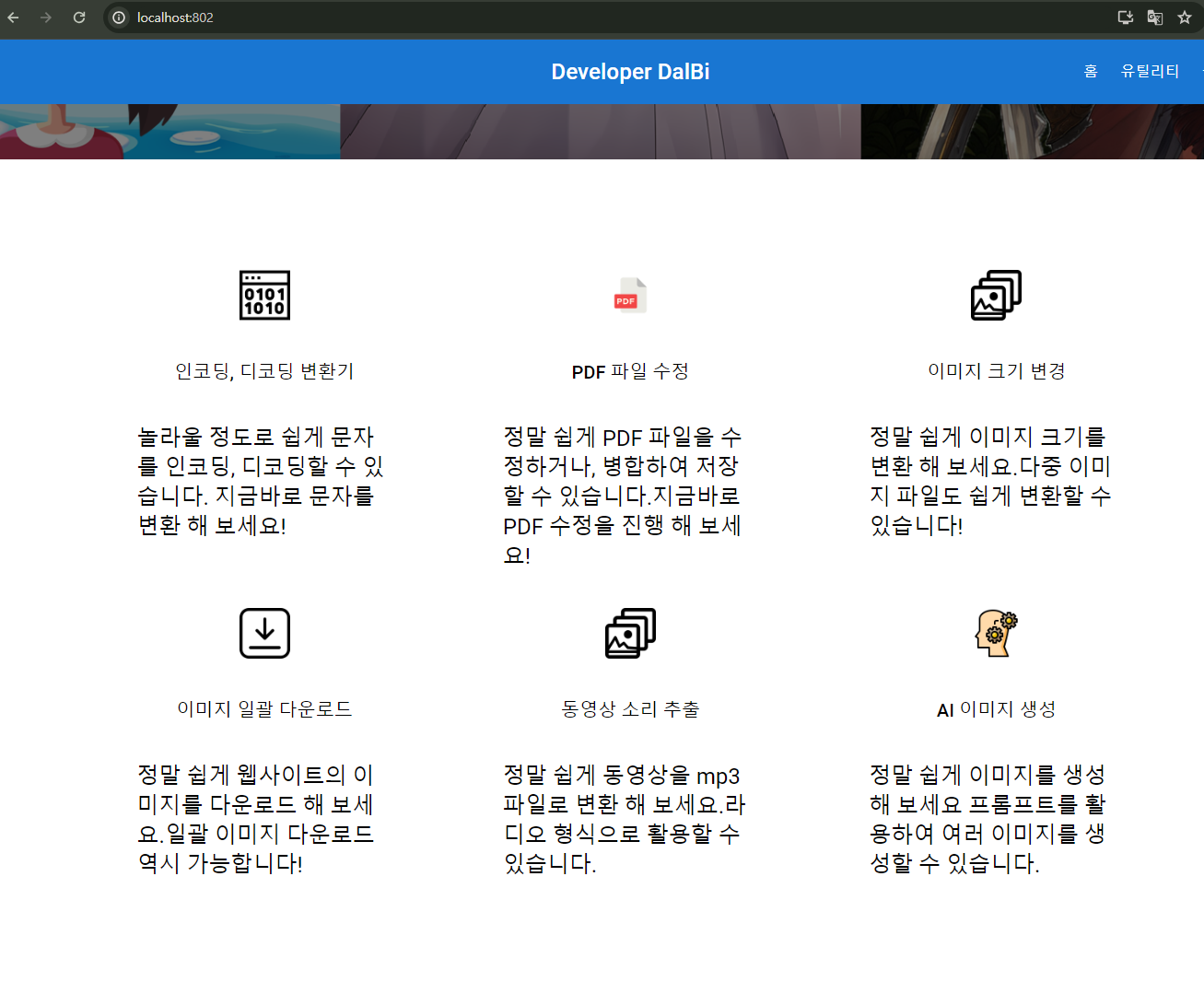The image size is (1204, 1005).
Task: Click the binary code encoding converter icon
Action: tap(264, 295)
